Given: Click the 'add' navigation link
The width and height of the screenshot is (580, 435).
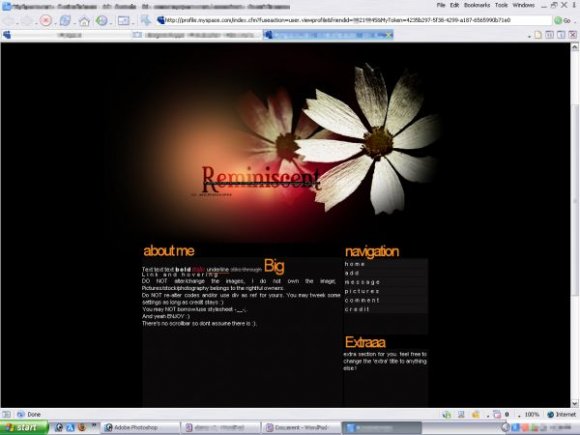Looking at the screenshot, I should tap(351, 273).
